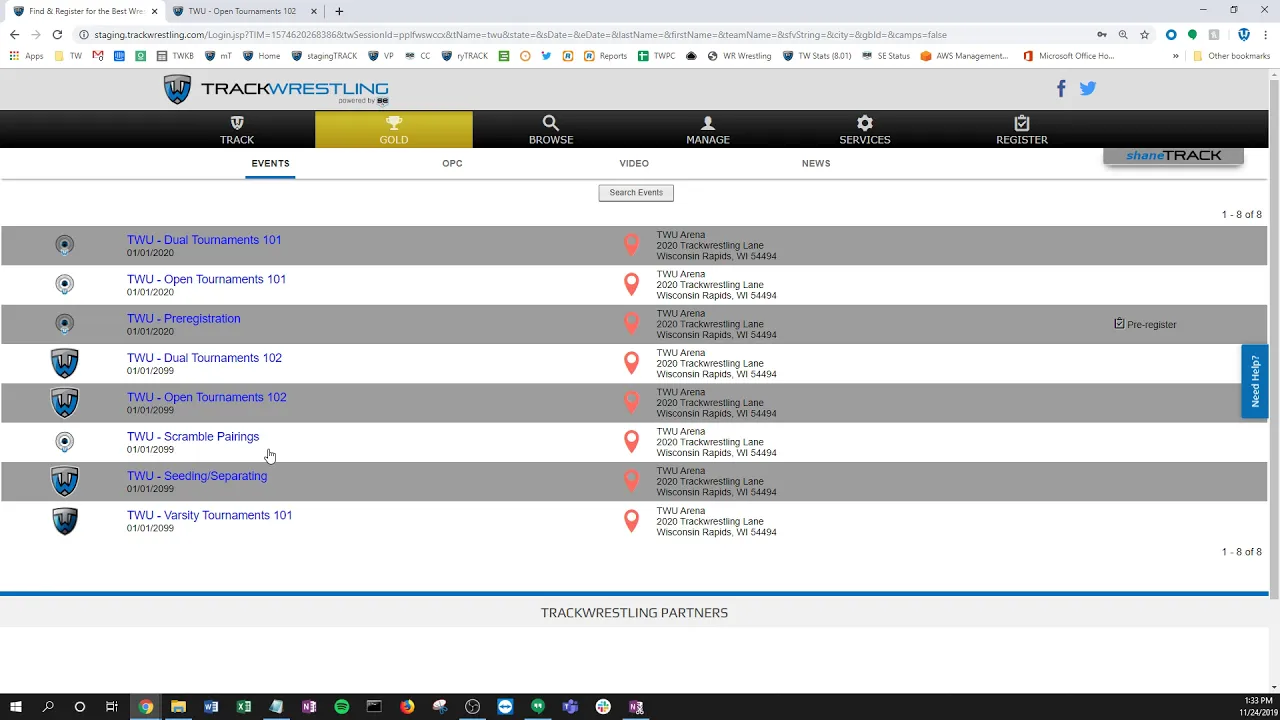Switch to the VIDEO tab
Screen dimensions: 1280x720
pos(634,163)
